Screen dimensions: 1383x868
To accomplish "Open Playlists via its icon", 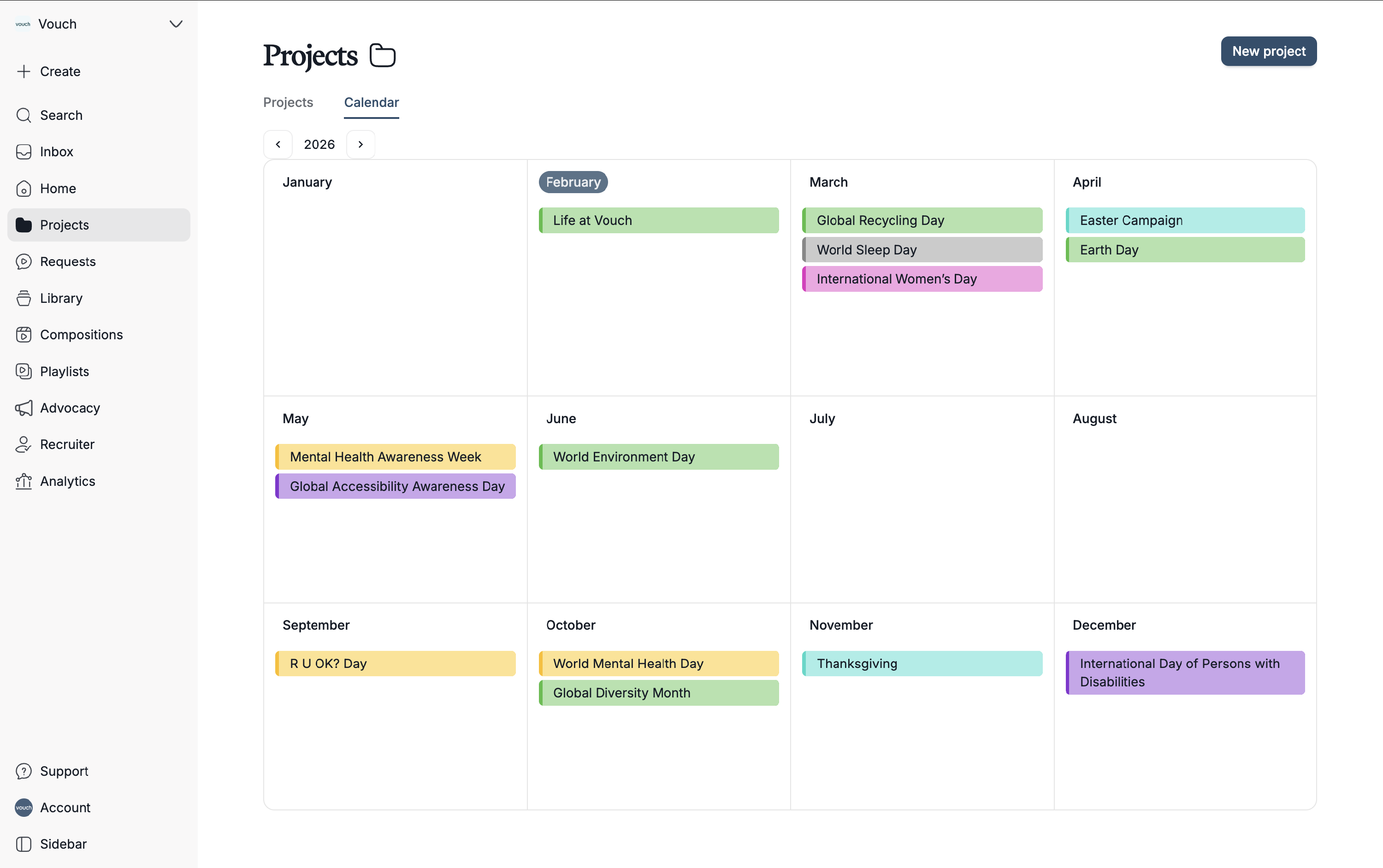I will click(24, 372).
